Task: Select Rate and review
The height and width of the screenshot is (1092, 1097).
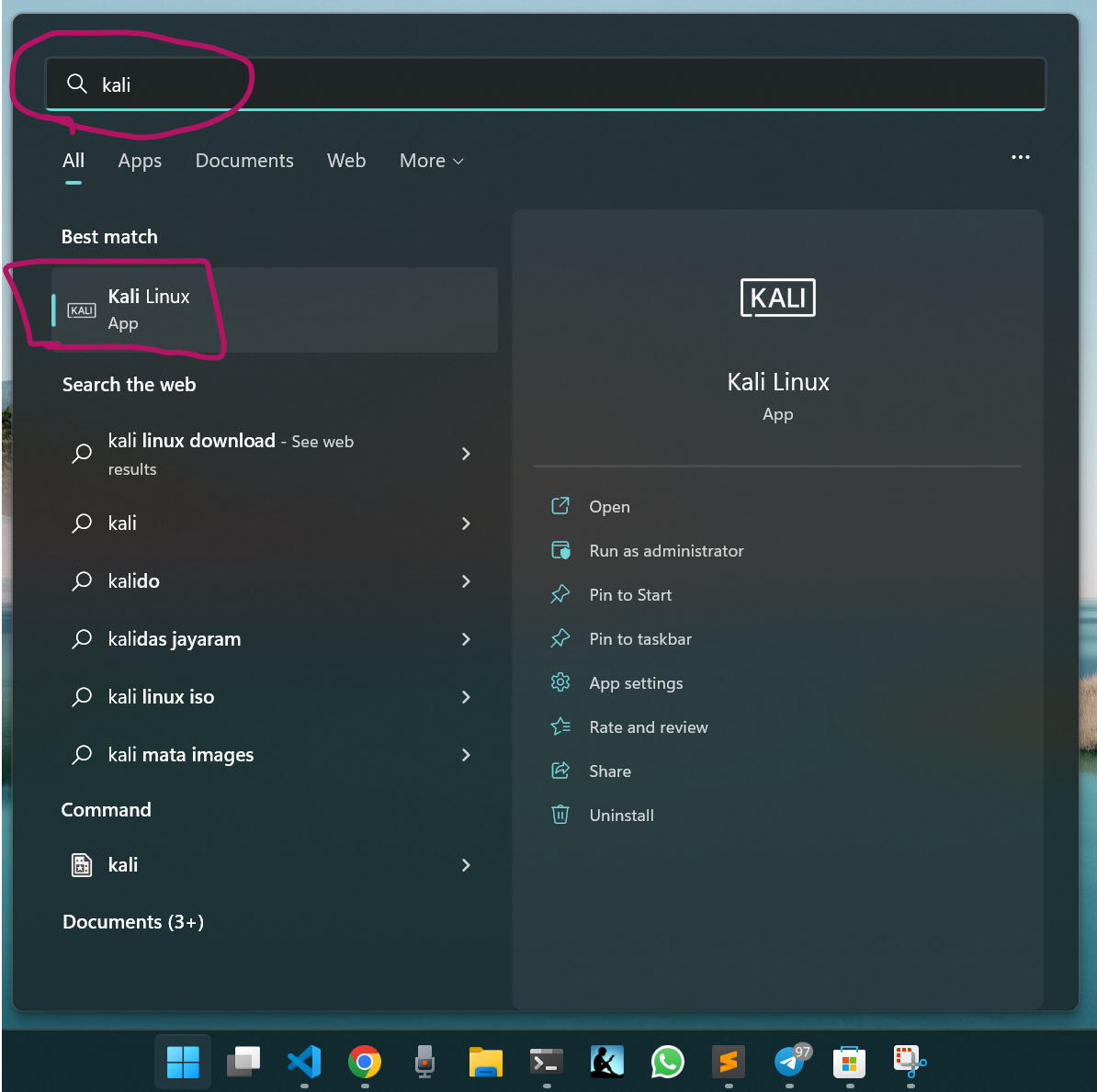Action: pos(649,726)
